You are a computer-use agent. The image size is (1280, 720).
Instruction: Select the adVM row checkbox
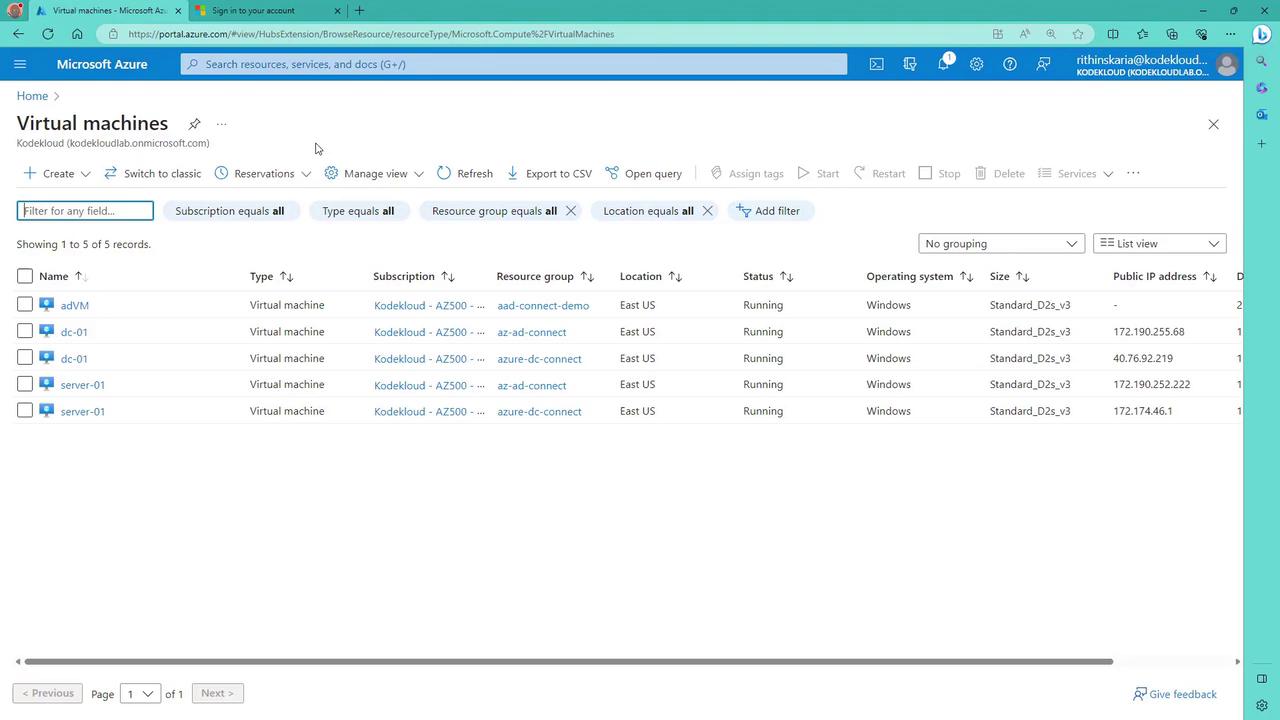click(25, 305)
